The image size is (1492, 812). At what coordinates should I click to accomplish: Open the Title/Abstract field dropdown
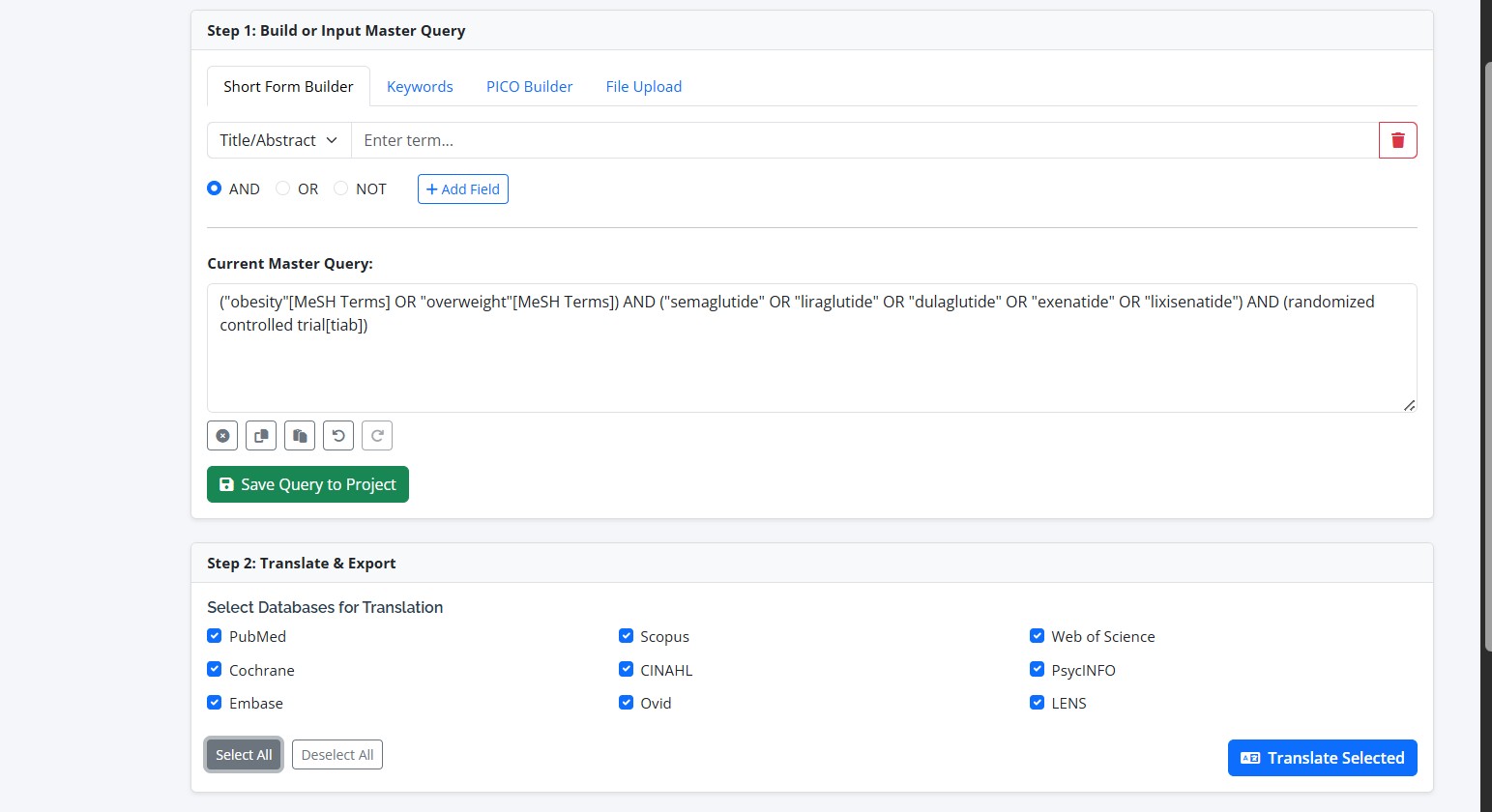click(x=278, y=140)
